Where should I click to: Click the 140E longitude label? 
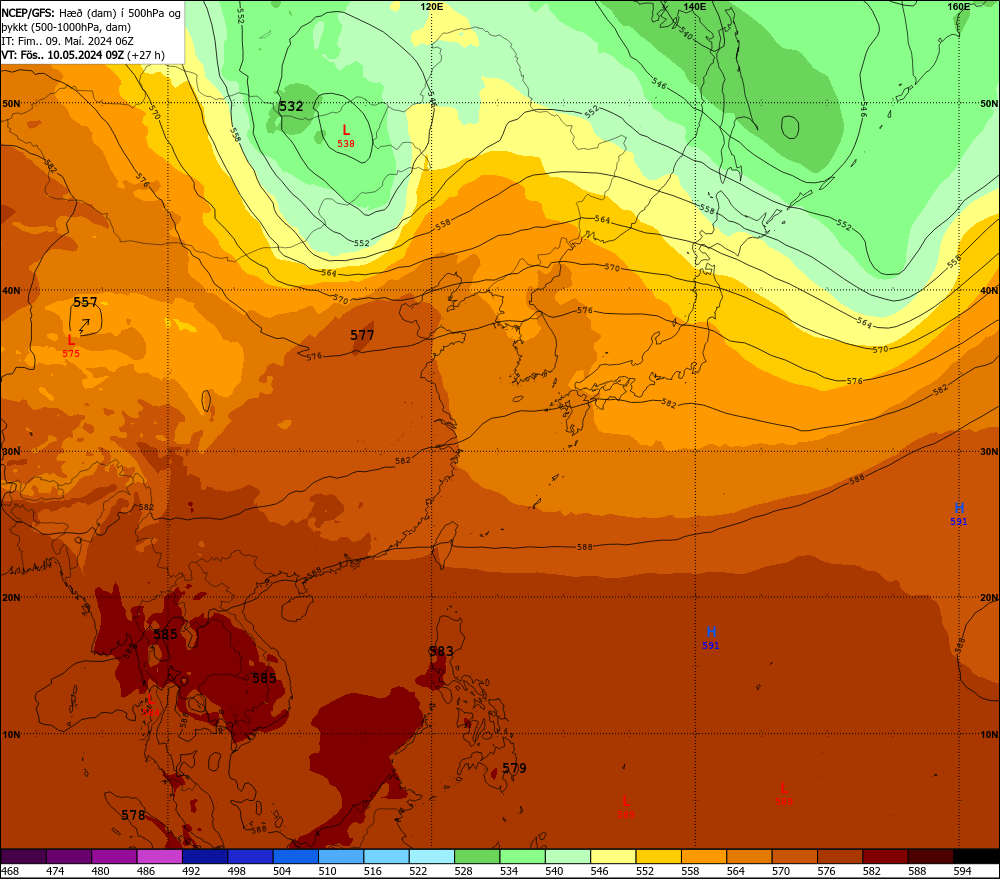coord(695,6)
